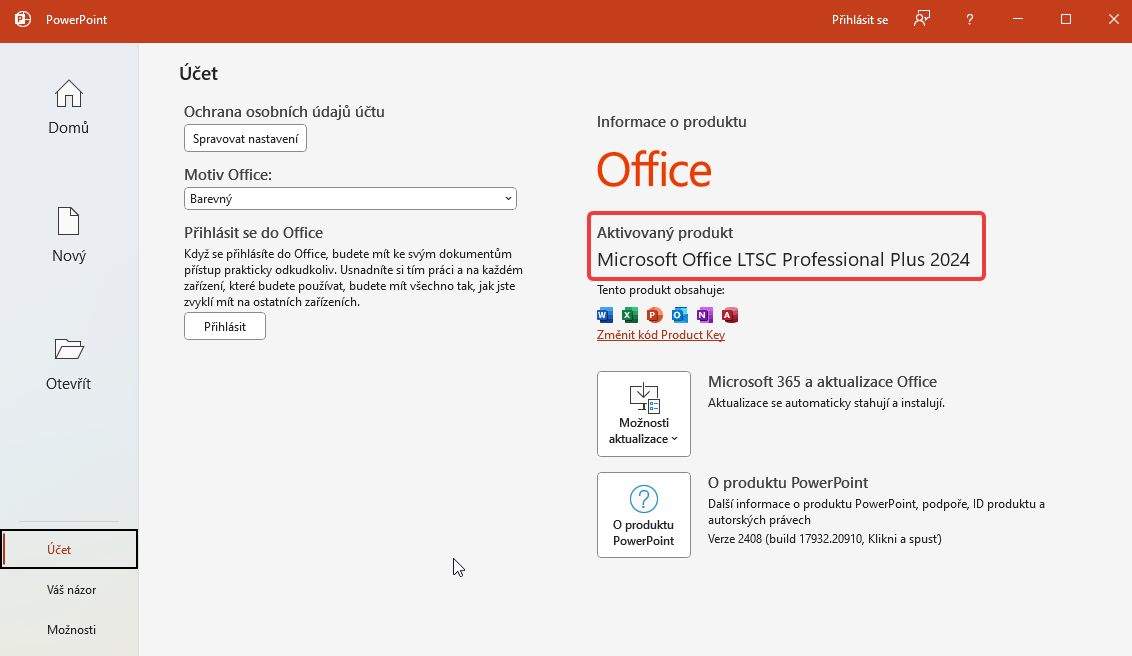Click the PowerPoint app icon under product contents

pyautogui.click(x=655, y=315)
